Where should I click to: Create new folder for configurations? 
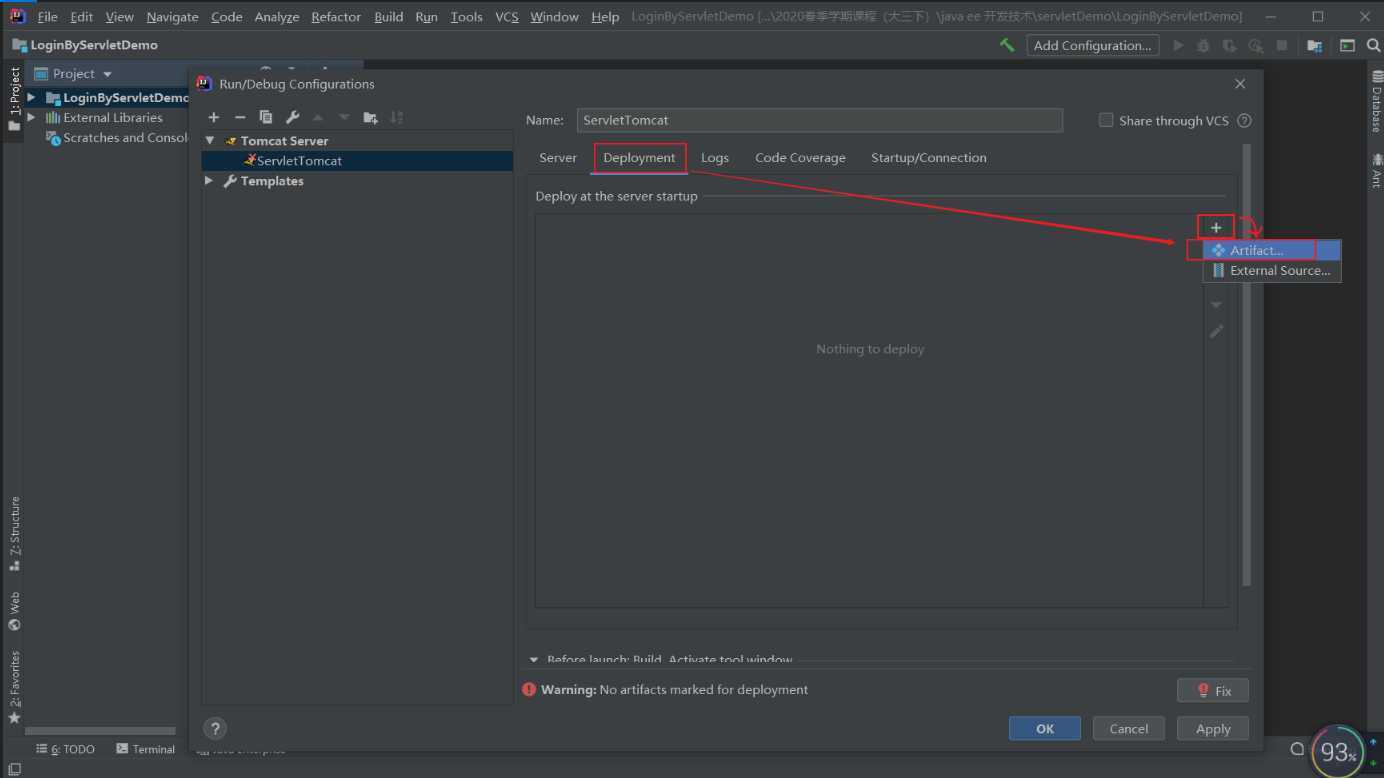[370, 117]
